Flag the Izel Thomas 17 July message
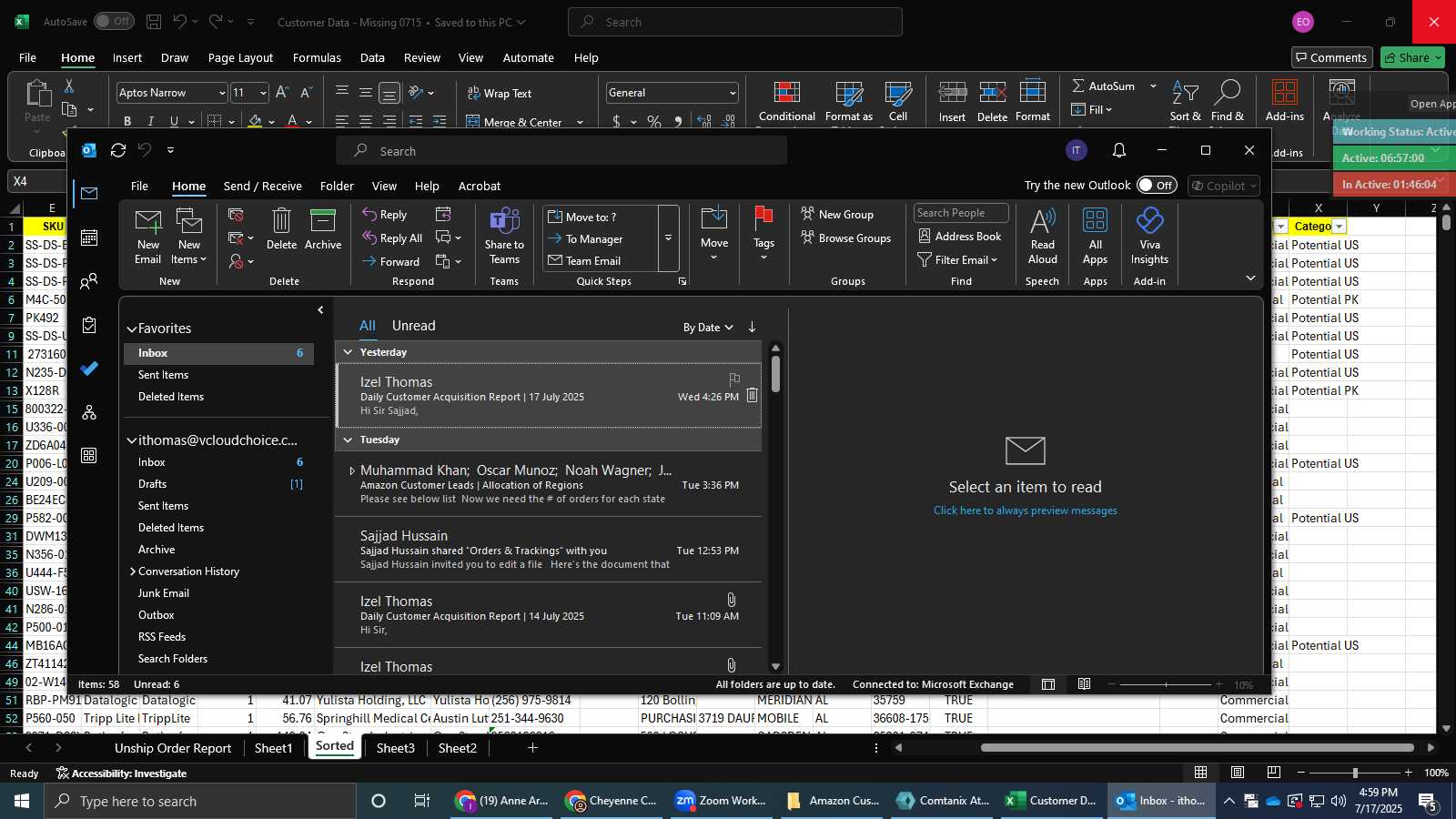 734,379
